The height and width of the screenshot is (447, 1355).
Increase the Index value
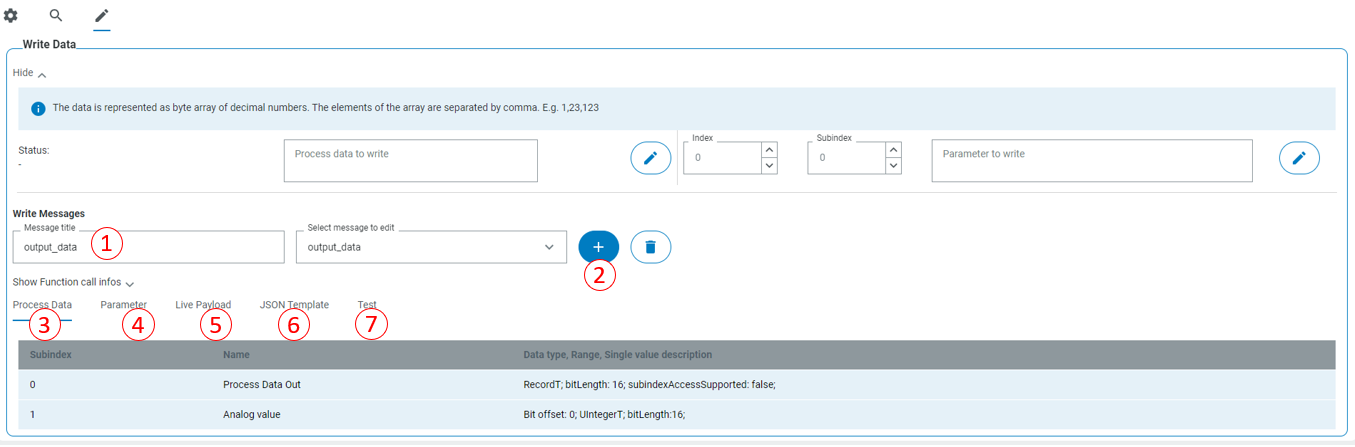click(x=769, y=150)
